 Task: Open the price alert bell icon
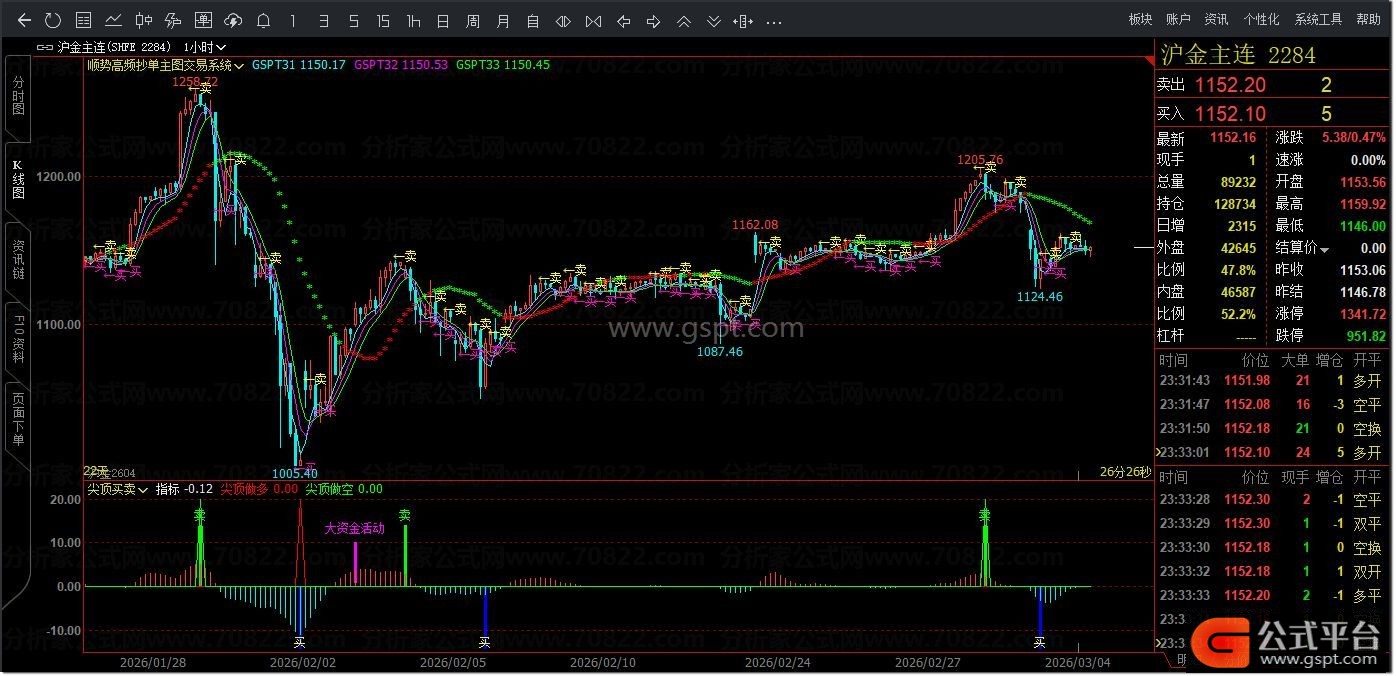263,20
